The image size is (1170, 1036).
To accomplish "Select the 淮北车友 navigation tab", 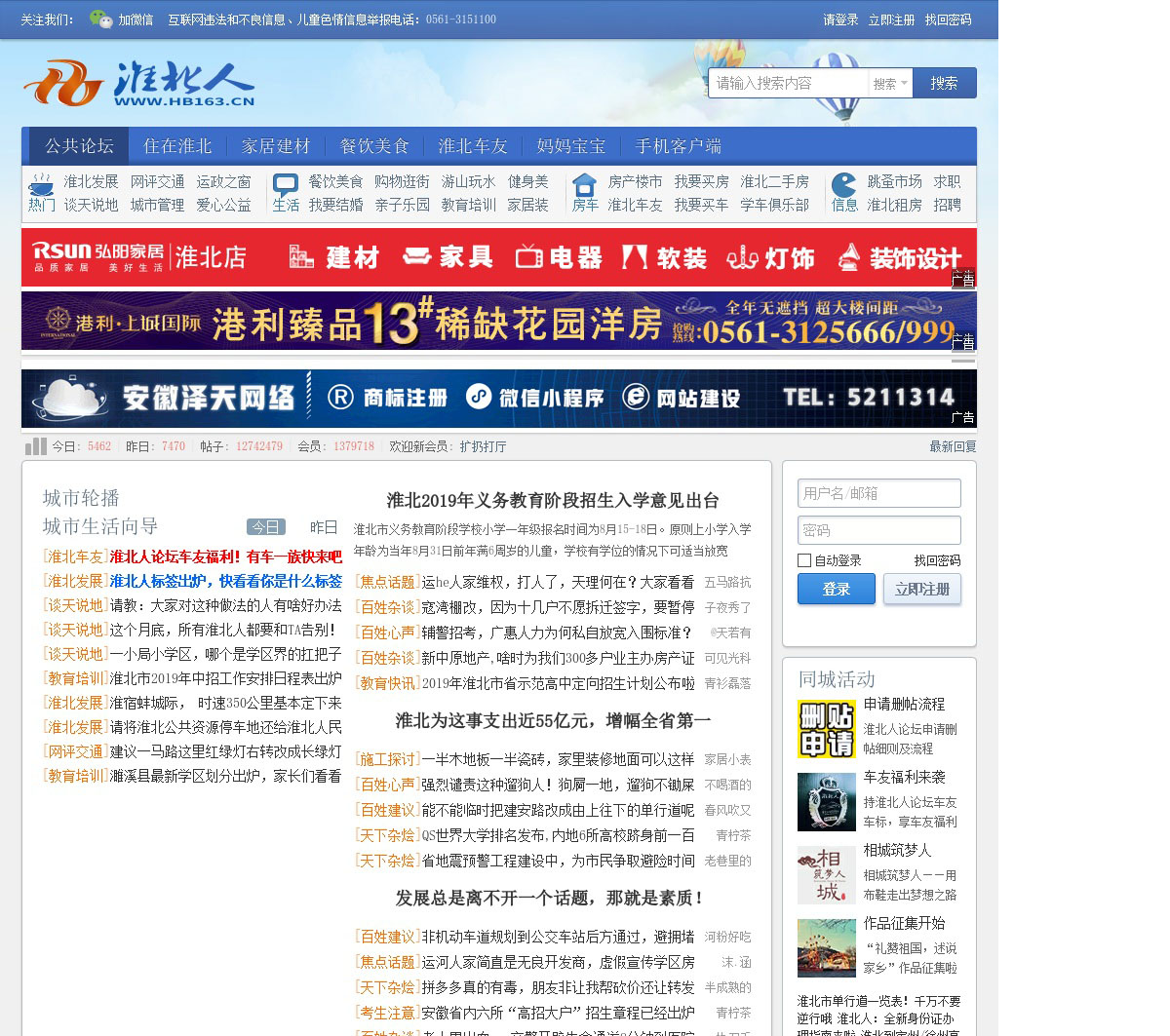I will click(x=473, y=146).
